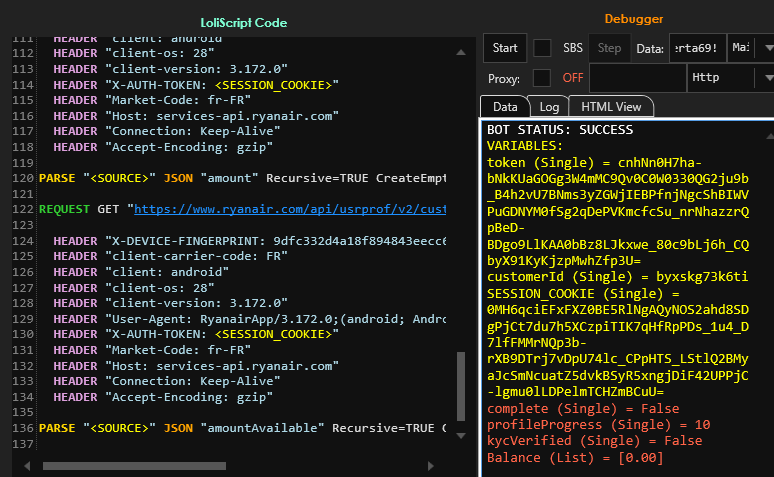This screenshot has height=477, width=774.
Task: Toggle the SBS step-by-step checkbox
Action: click(x=542, y=48)
